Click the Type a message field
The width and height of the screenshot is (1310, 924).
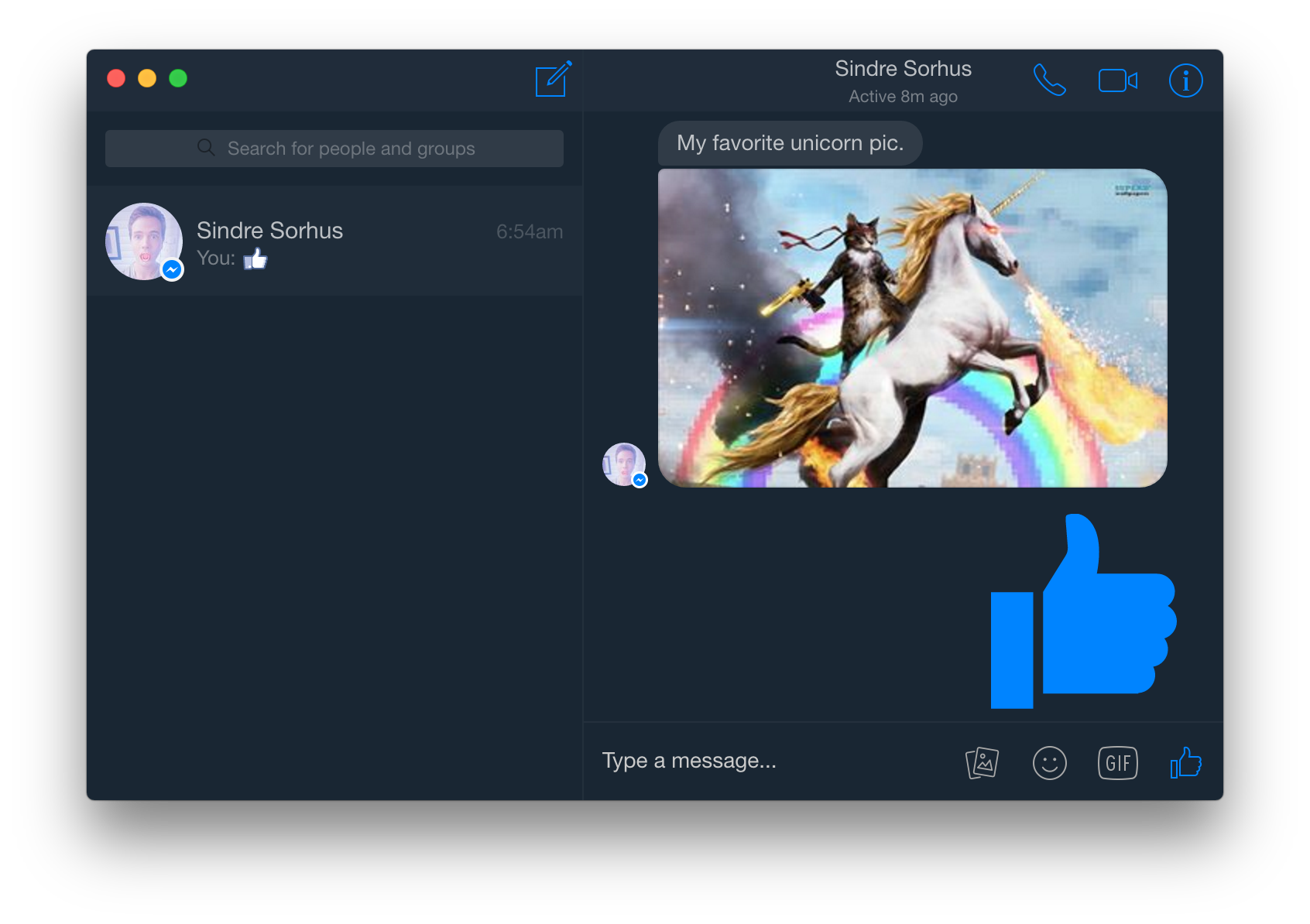689,761
